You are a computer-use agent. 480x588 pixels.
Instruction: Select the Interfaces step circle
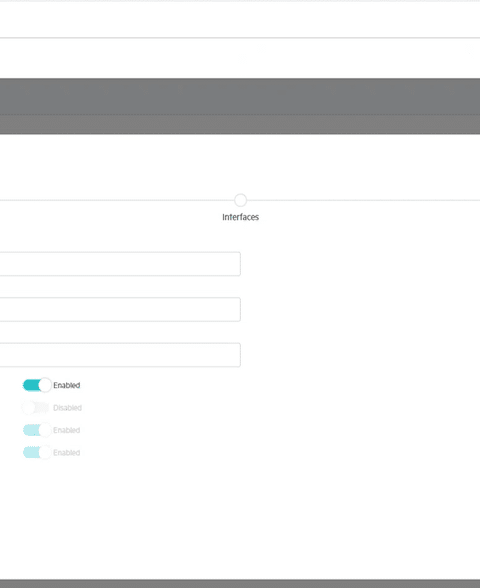(x=240, y=200)
